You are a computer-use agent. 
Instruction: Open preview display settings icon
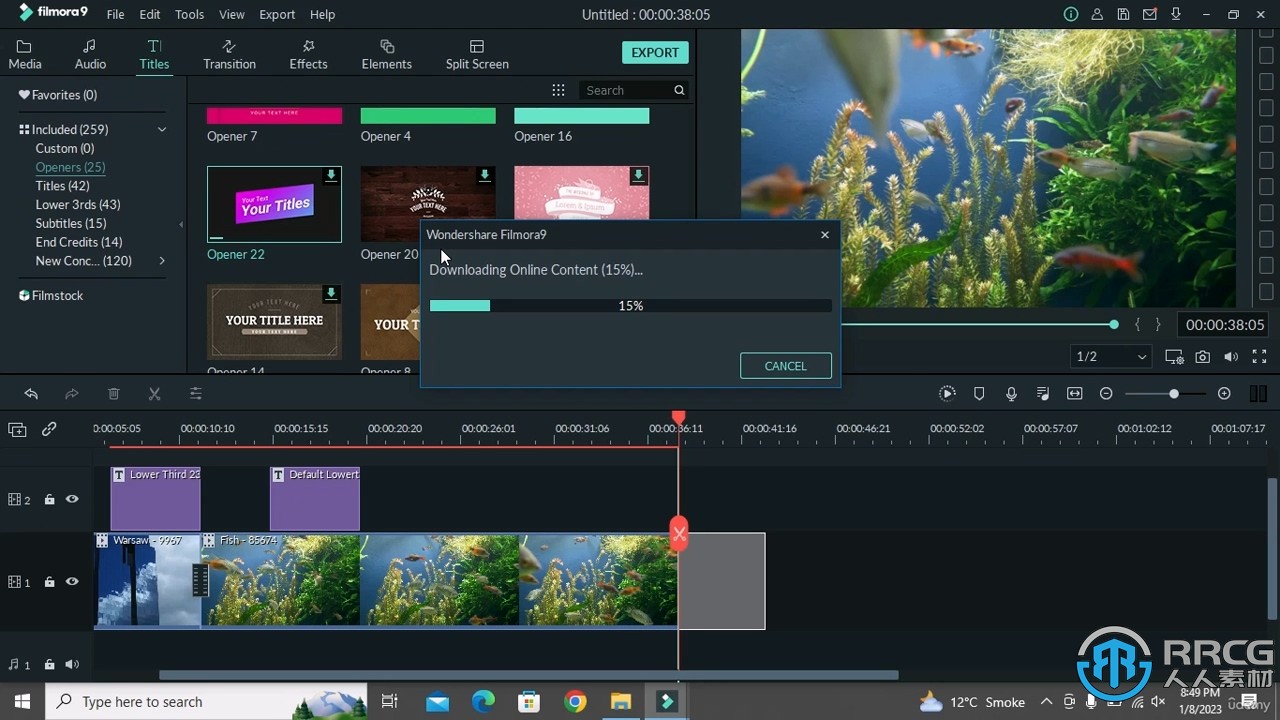tap(1174, 357)
